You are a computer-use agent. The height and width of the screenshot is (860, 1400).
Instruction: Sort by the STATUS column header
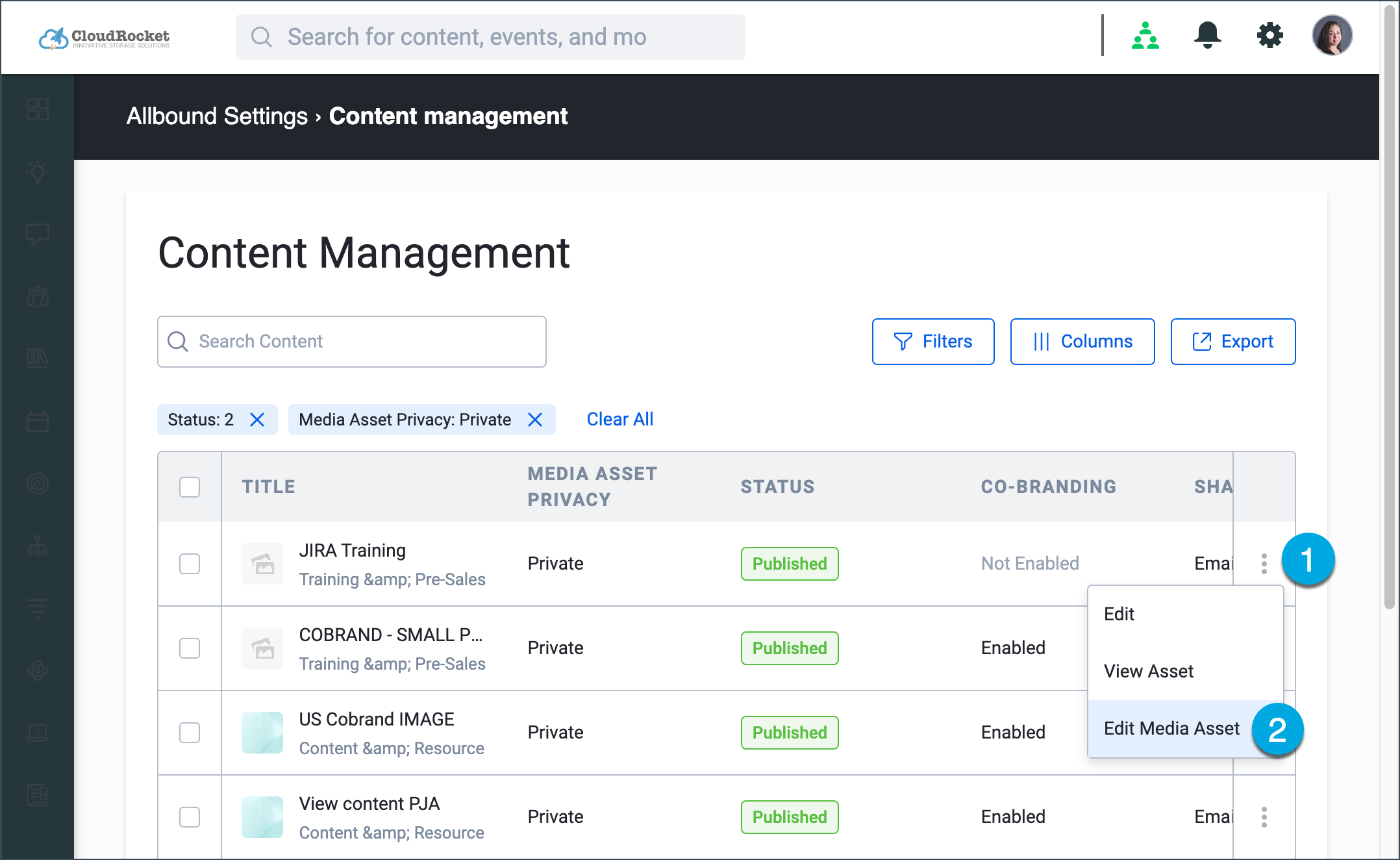coord(777,487)
